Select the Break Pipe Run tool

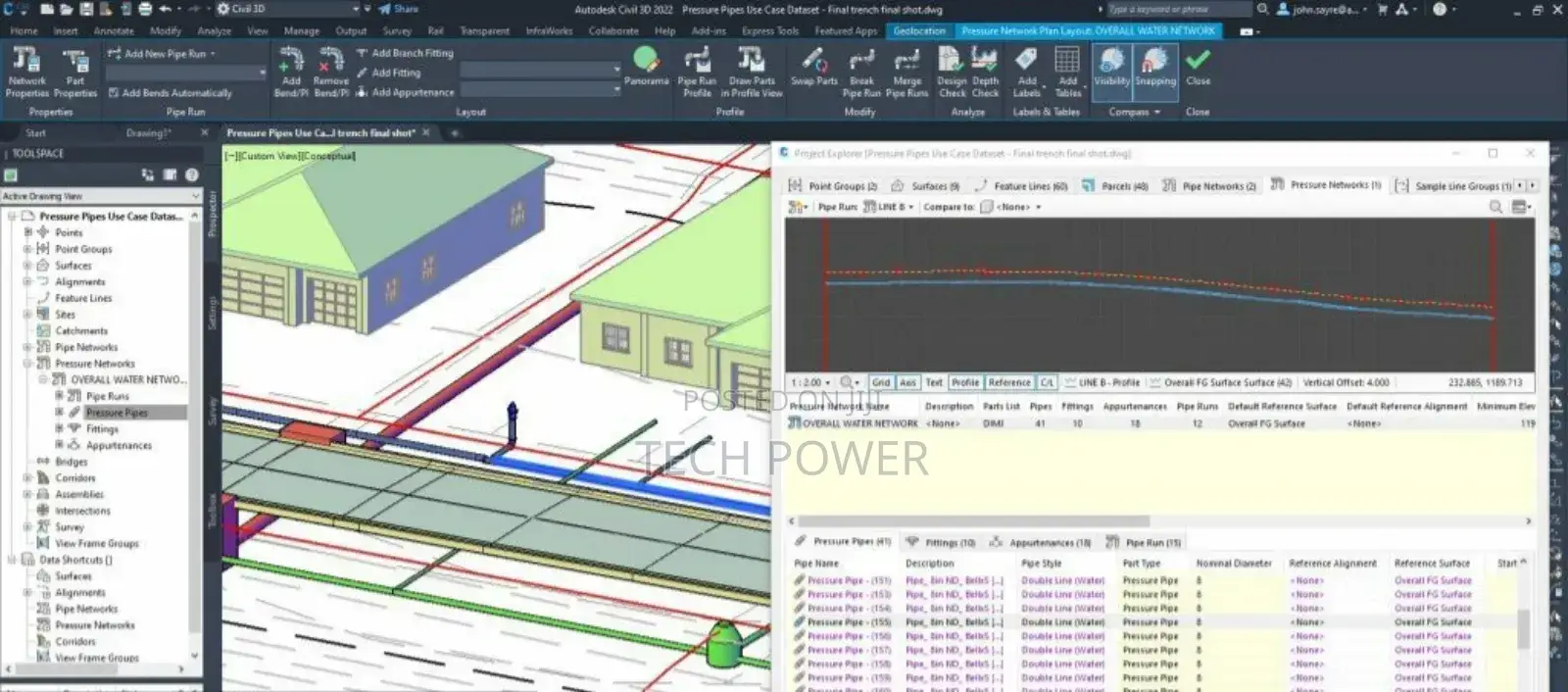[x=861, y=72]
